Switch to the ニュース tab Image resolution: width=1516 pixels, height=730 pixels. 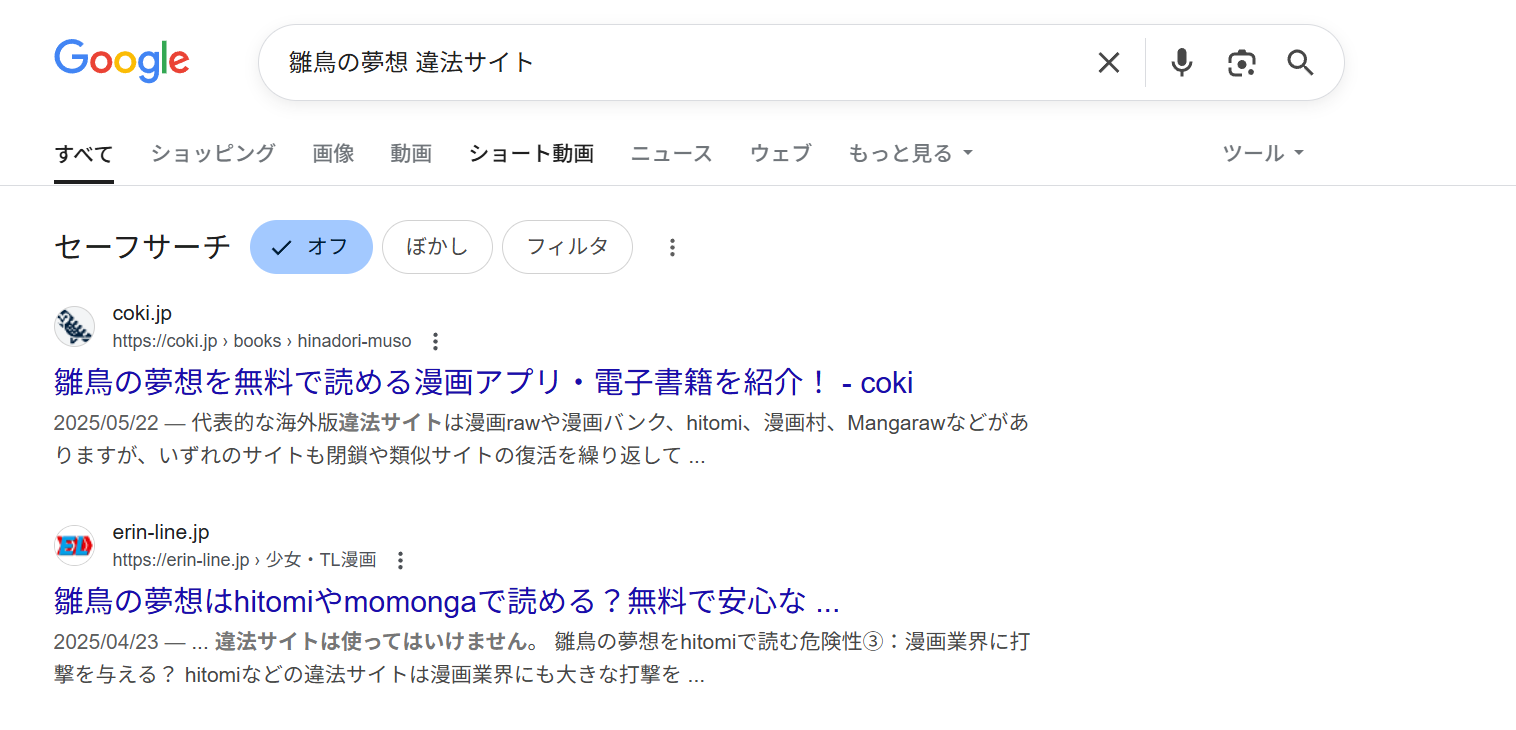point(671,153)
